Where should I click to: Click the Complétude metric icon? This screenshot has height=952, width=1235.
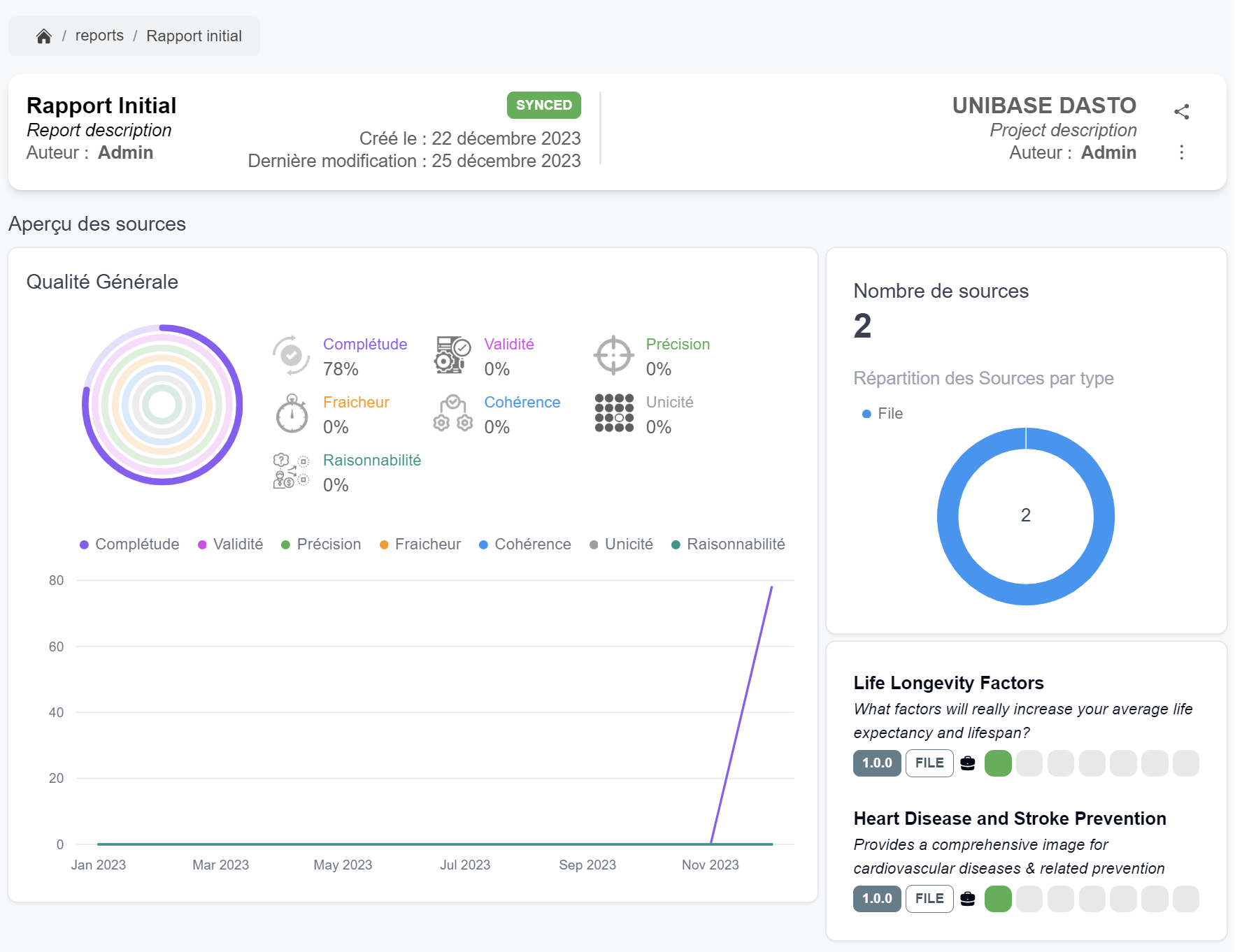pyautogui.click(x=291, y=356)
